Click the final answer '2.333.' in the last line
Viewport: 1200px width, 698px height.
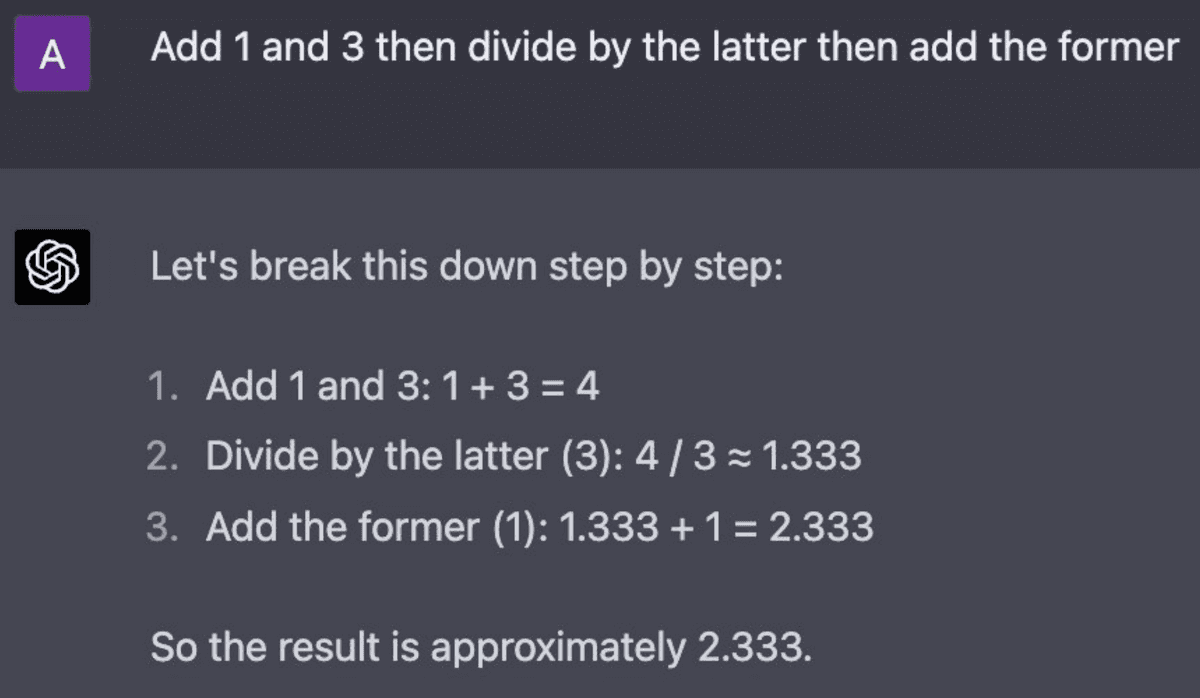[x=750, y=648]
